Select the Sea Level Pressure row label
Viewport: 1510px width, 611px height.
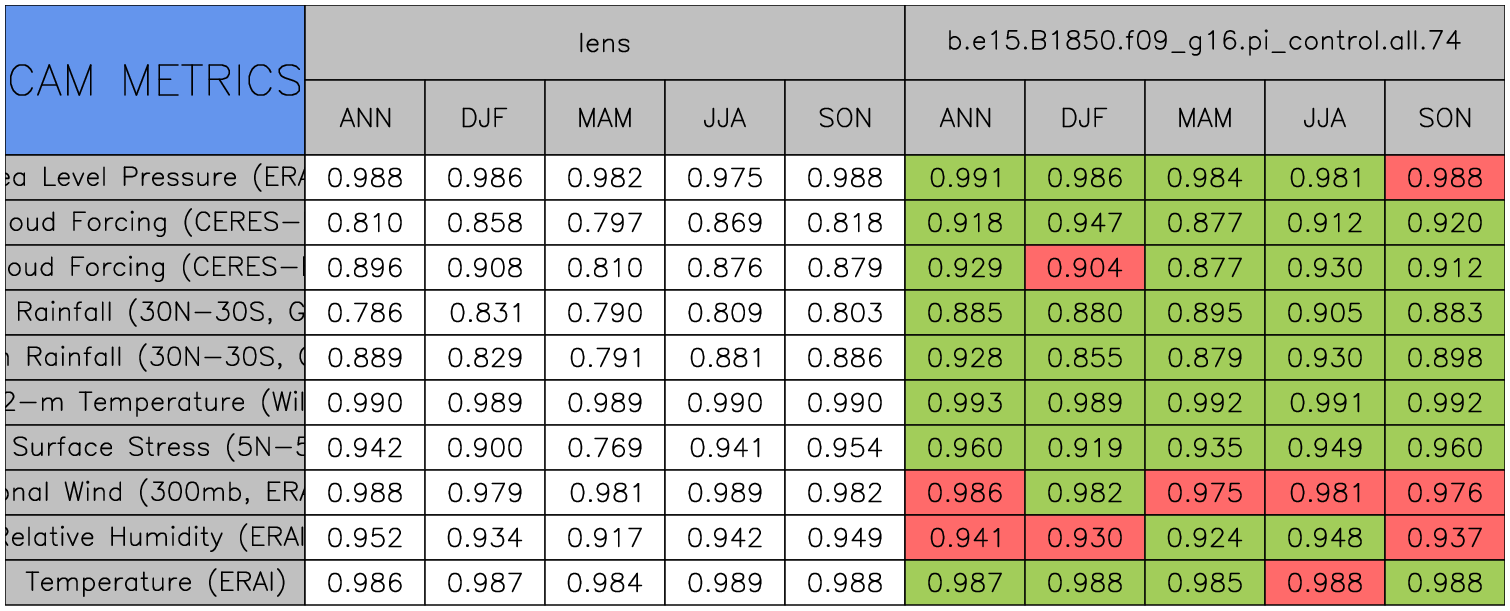coord(155,178)
